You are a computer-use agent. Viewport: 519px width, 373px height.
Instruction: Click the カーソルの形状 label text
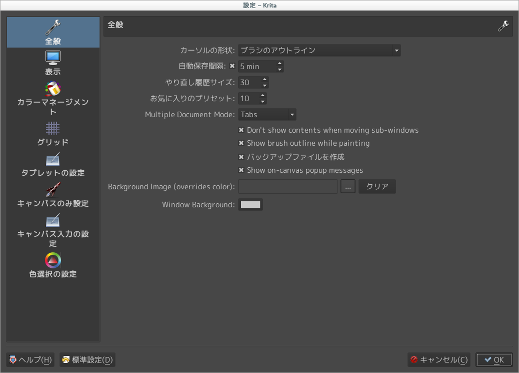(x=207, y=50)
